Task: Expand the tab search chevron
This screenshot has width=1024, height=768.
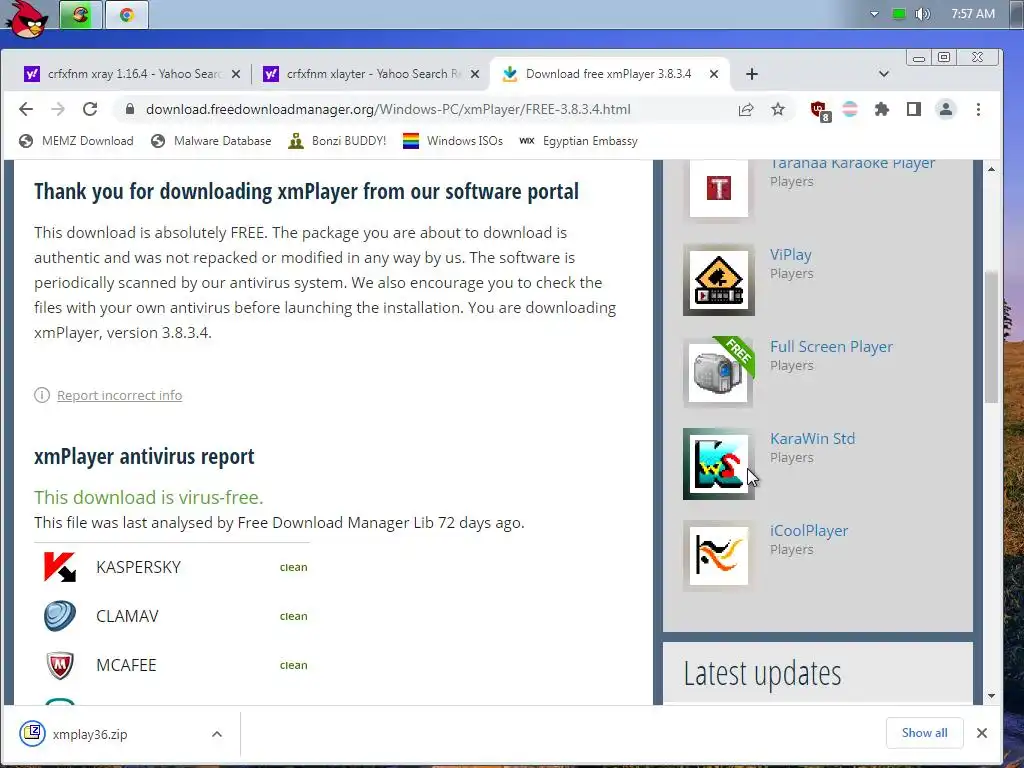Action: click(884, 74)
